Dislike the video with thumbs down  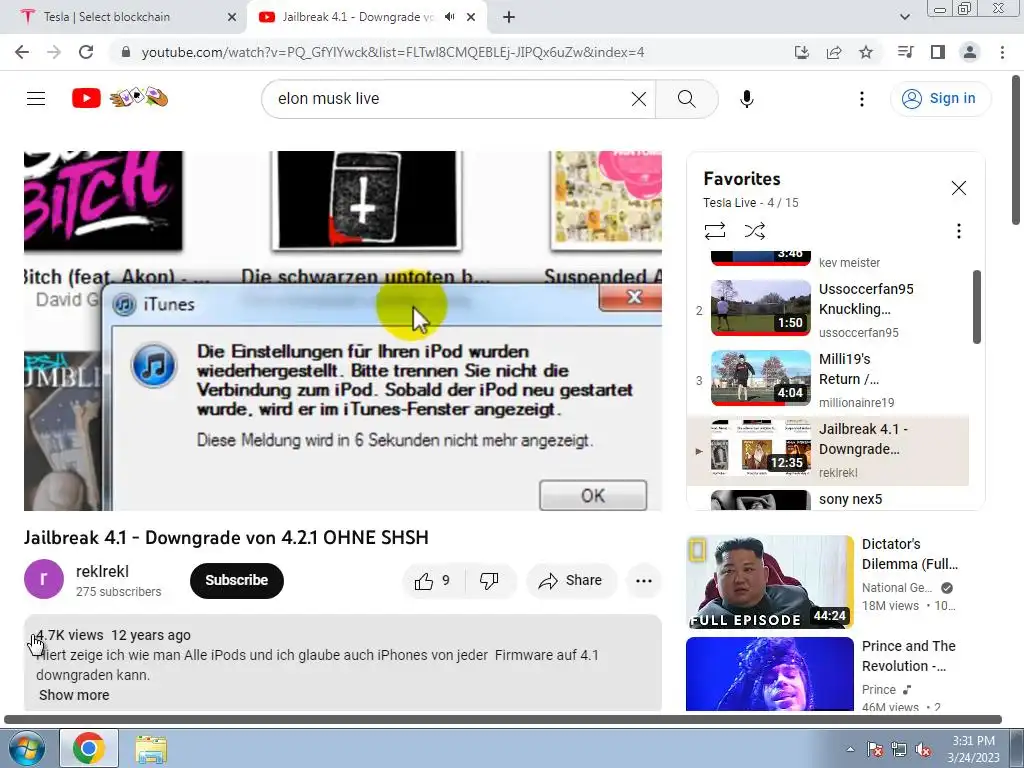tap(489, 581)
